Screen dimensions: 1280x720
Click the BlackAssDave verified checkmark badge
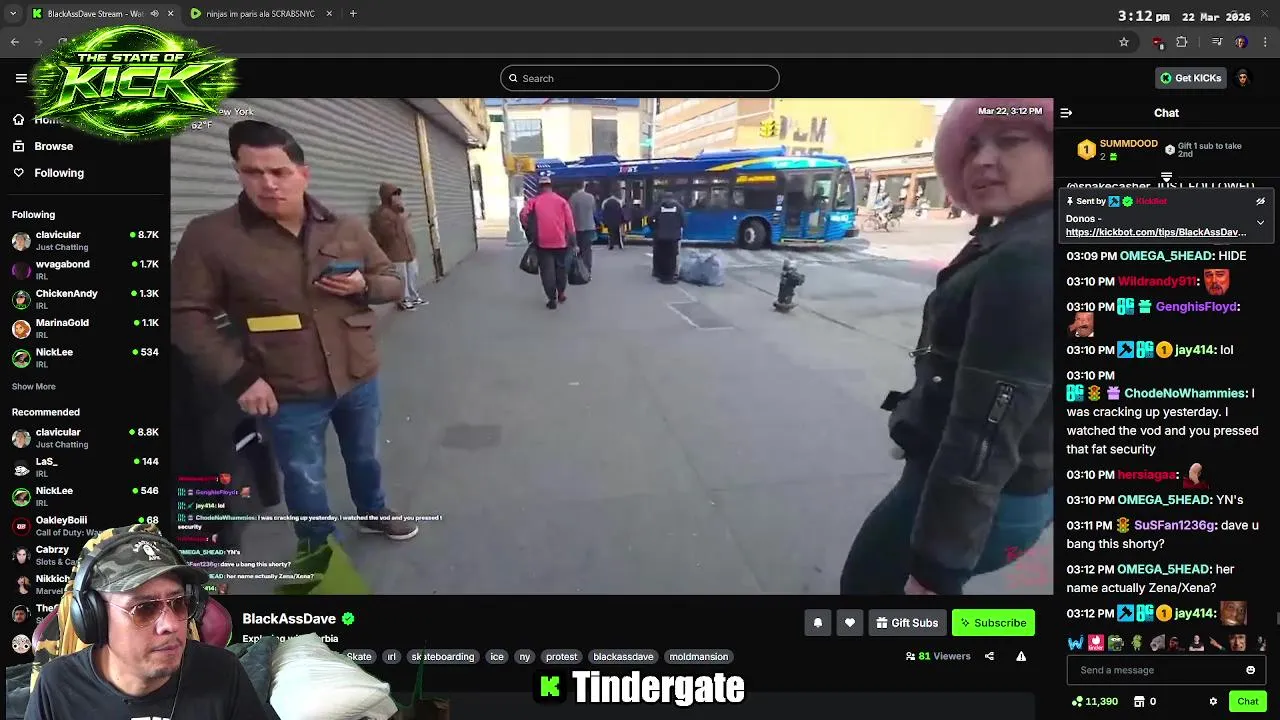click(x=348, y=619)
